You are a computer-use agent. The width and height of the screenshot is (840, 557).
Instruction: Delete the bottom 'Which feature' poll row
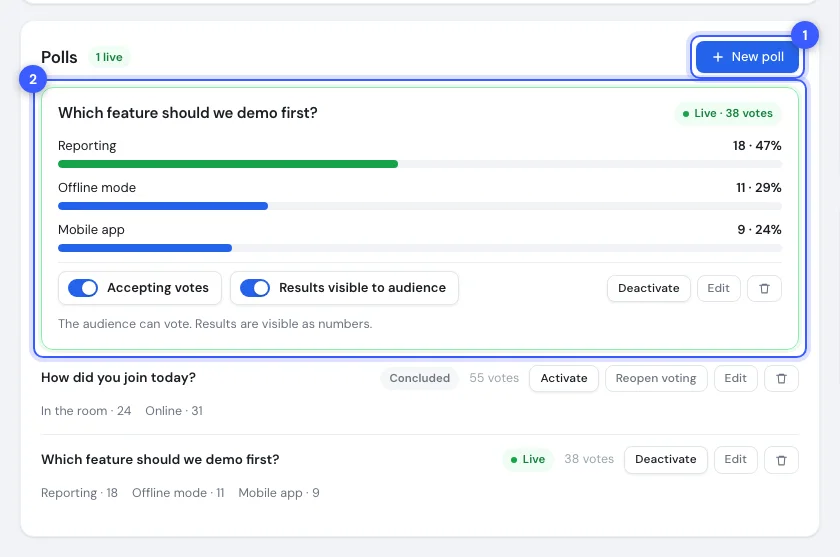click(x=781, y=460)
